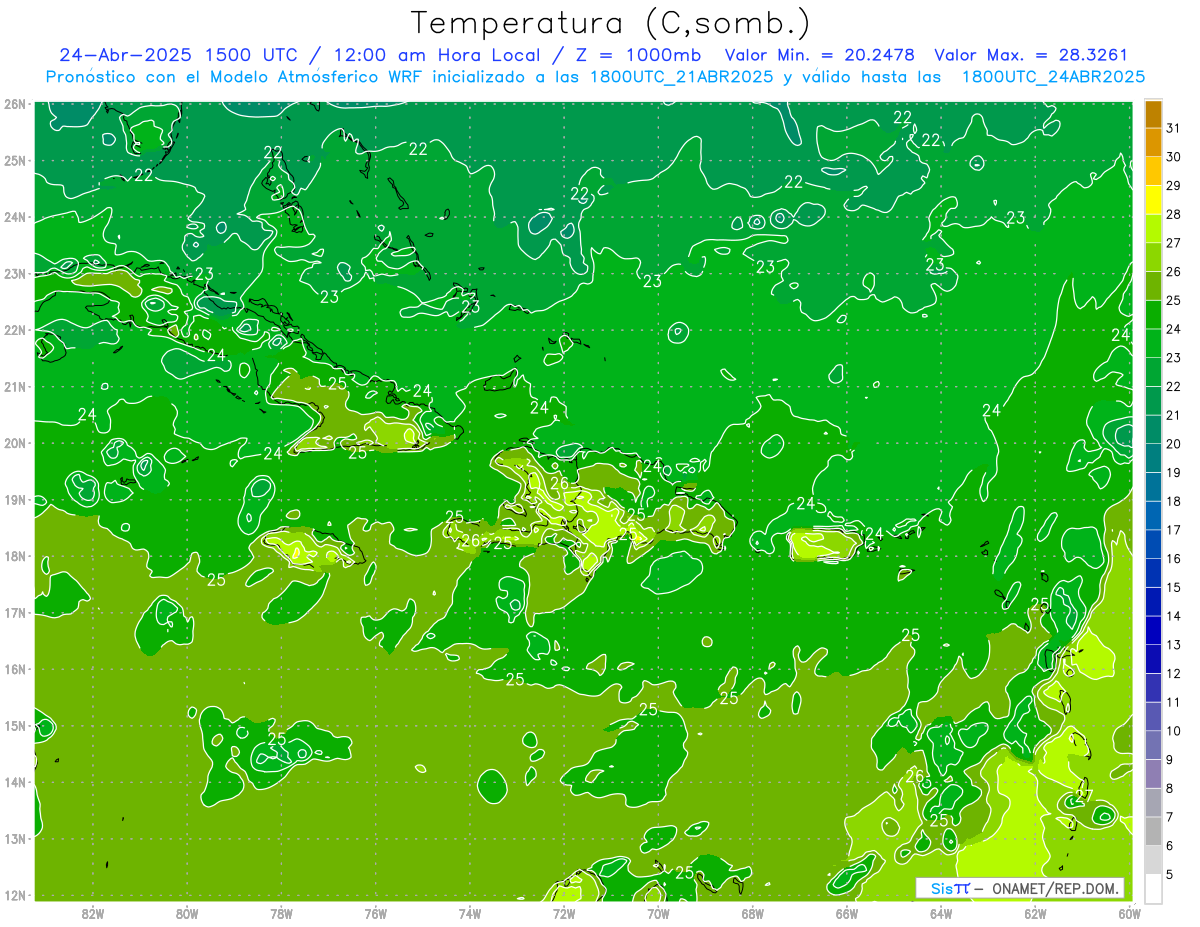The height and width of the screenshot is (927, 1200).
Task: Click the '64W' longitude axis label
Action: [x=941, y=914]
